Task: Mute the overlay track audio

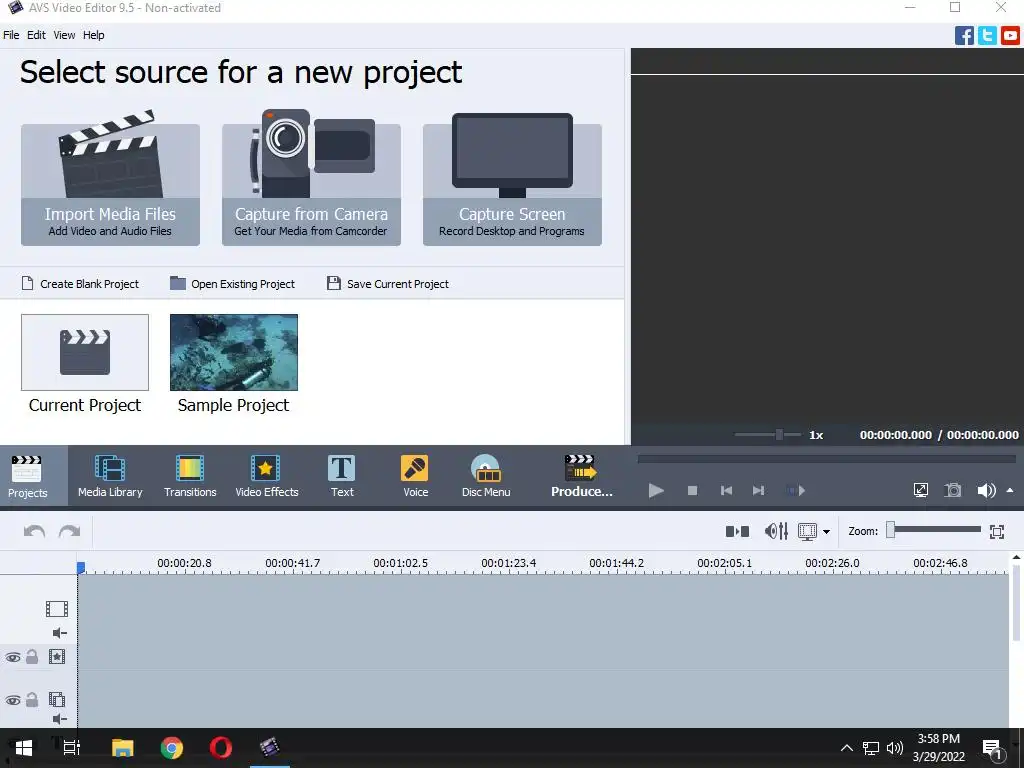Action: (x=59, y=719)
